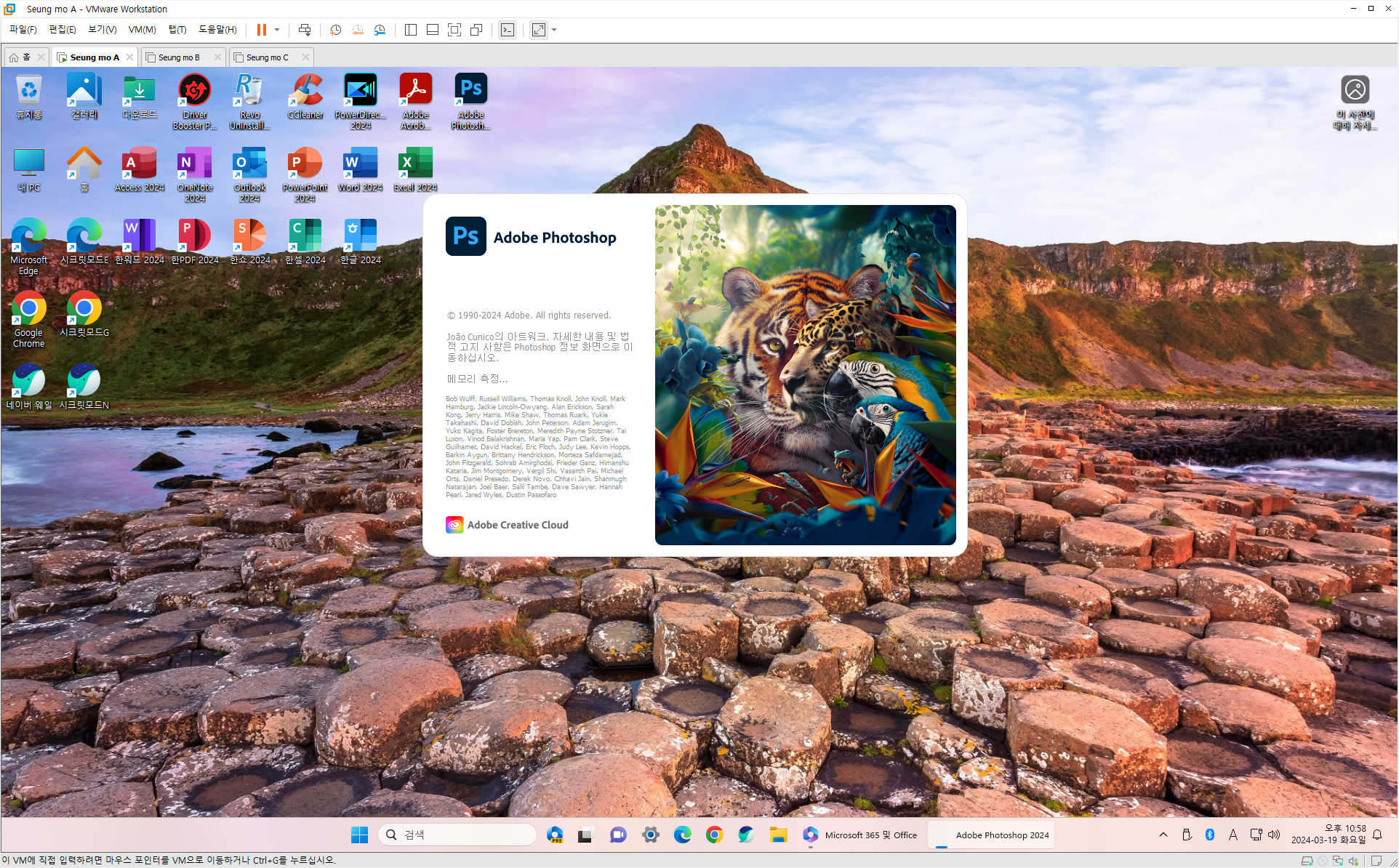Image resolution: width=1399 pixels, height=868 pixels.
Task: Open the 보기(V) menu
Action: coord(103,30)
